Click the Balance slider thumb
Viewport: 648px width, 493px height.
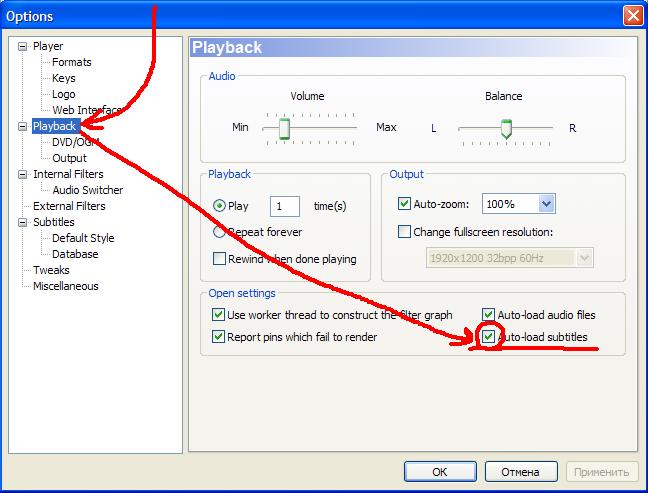click(506, 129)
